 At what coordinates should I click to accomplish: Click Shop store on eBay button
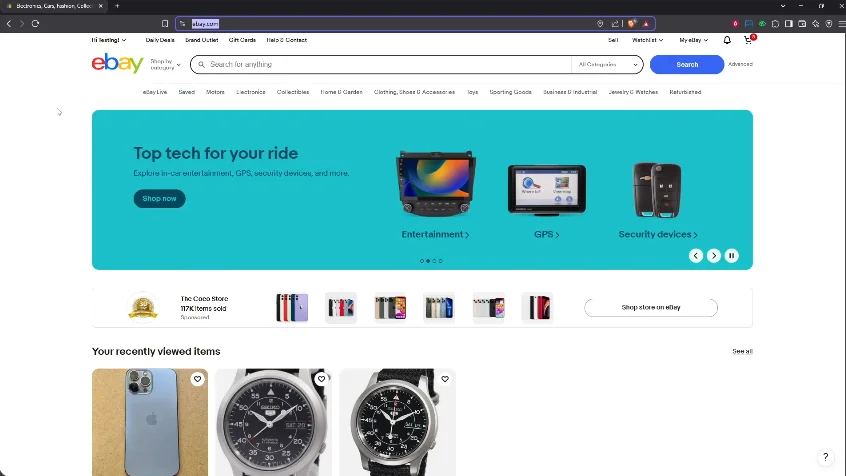tap(651, 308)
